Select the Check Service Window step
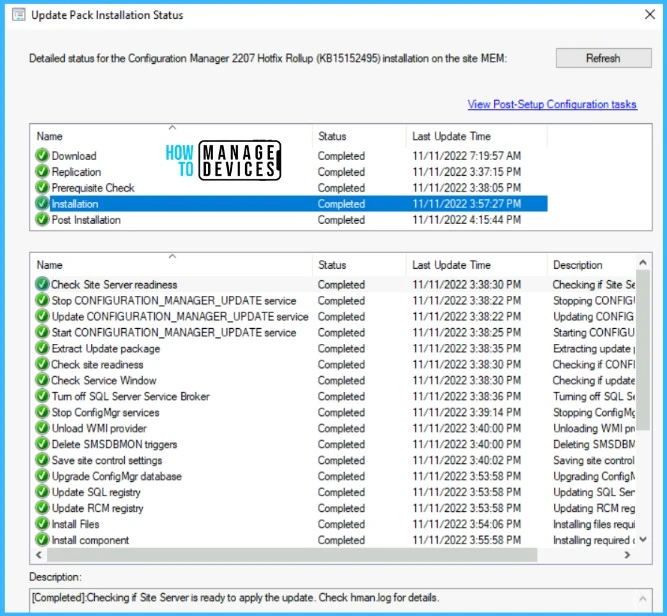This screenshot has width=667, height=616. 335,380
